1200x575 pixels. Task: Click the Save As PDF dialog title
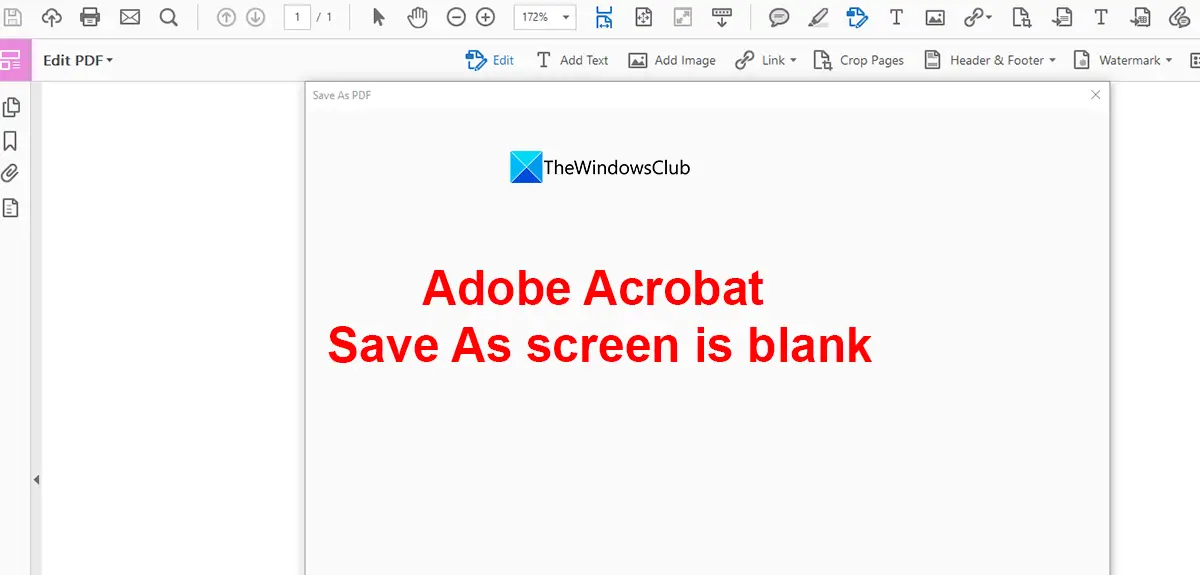[x=342, y=95]
